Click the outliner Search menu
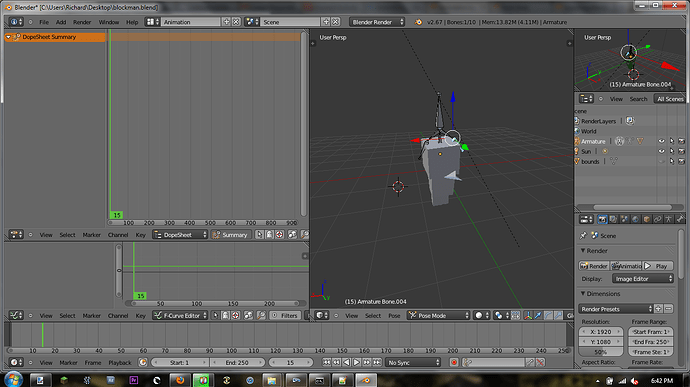690x387 pixels. 638,99
